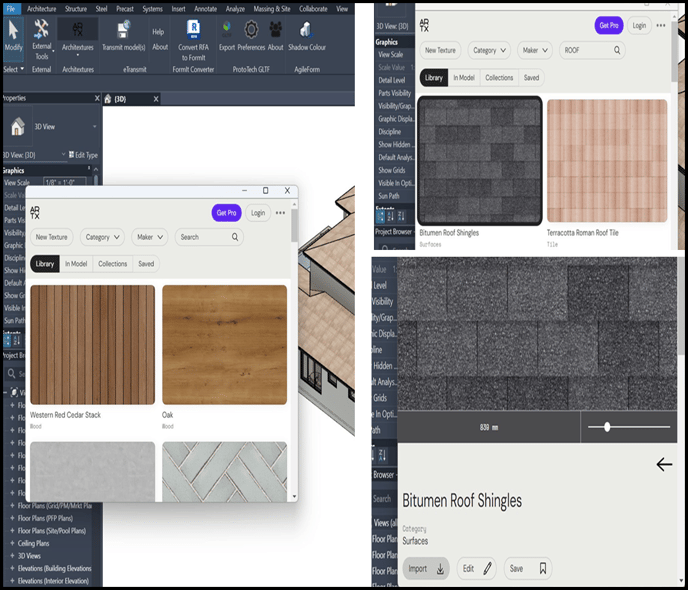The image size is (688, 590).
Task: Click the ROOF search field
Action: point(592,50)
